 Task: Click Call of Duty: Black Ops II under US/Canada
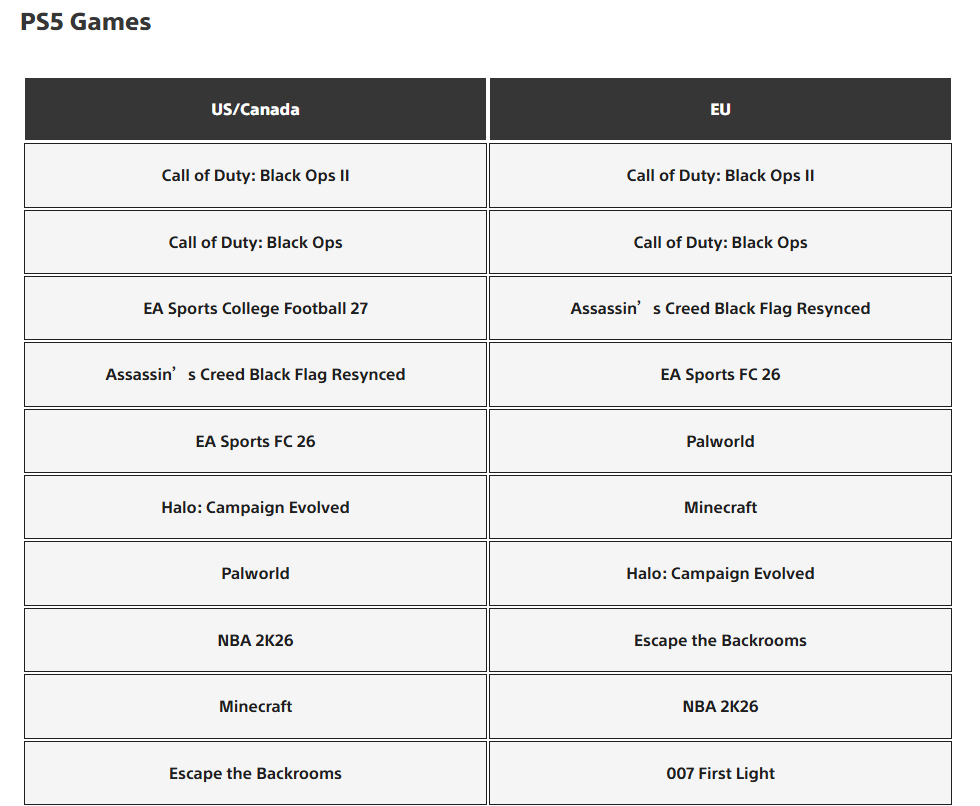(x=255, y=176)
